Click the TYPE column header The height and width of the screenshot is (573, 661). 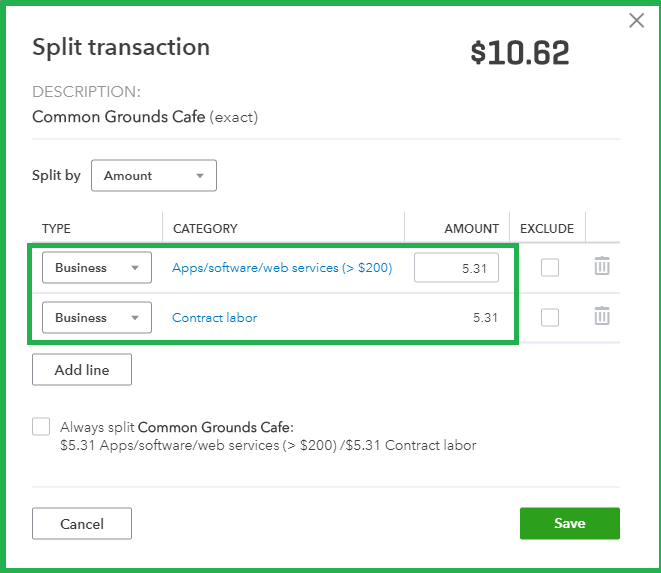[56, 229]
